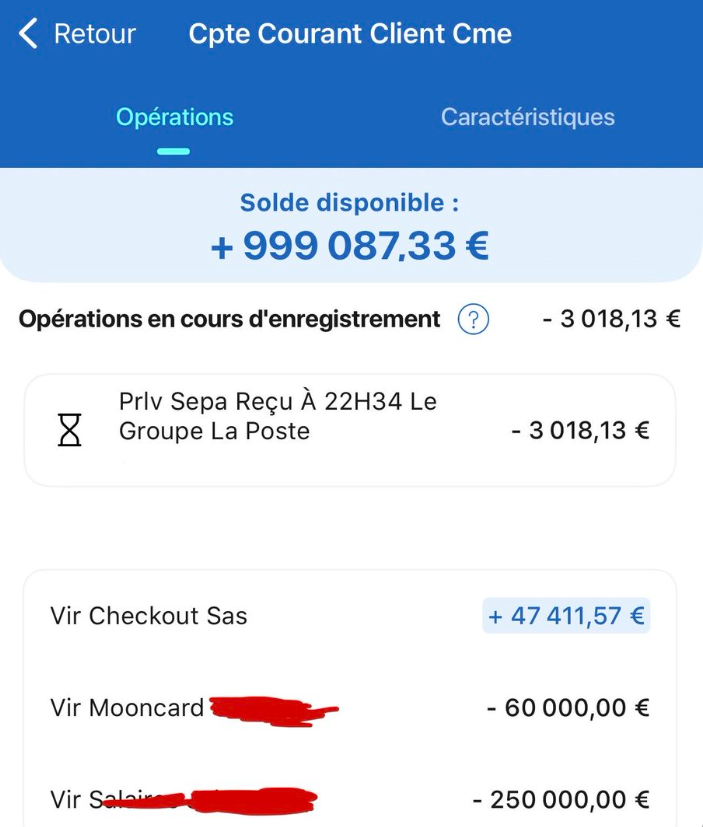703x827 pixels.
Task: Click the -250 000,00 € amount
Action: 561,800
